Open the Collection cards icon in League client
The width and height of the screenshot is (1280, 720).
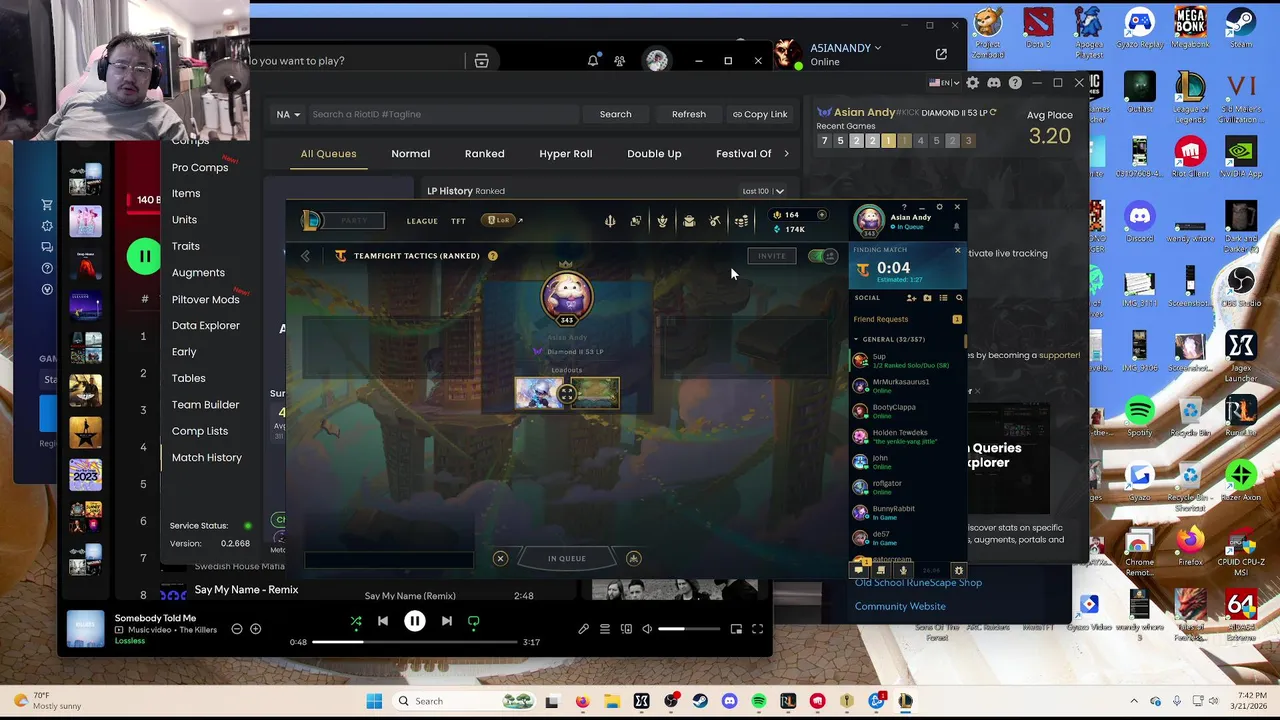click(636, 221)
